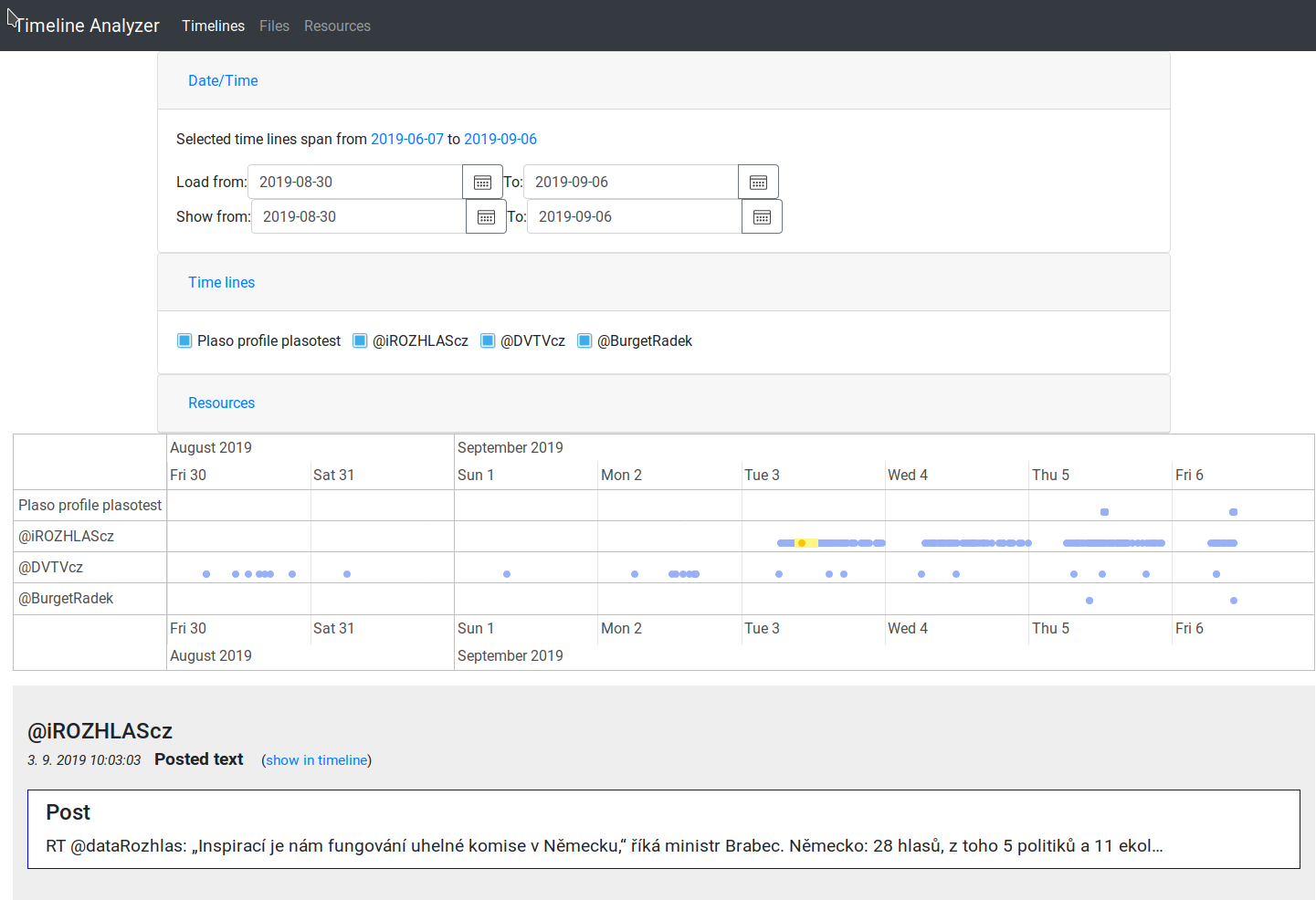Open calendar picker for Show To date
Viewport: 1316px width, 900px height.
762,216
